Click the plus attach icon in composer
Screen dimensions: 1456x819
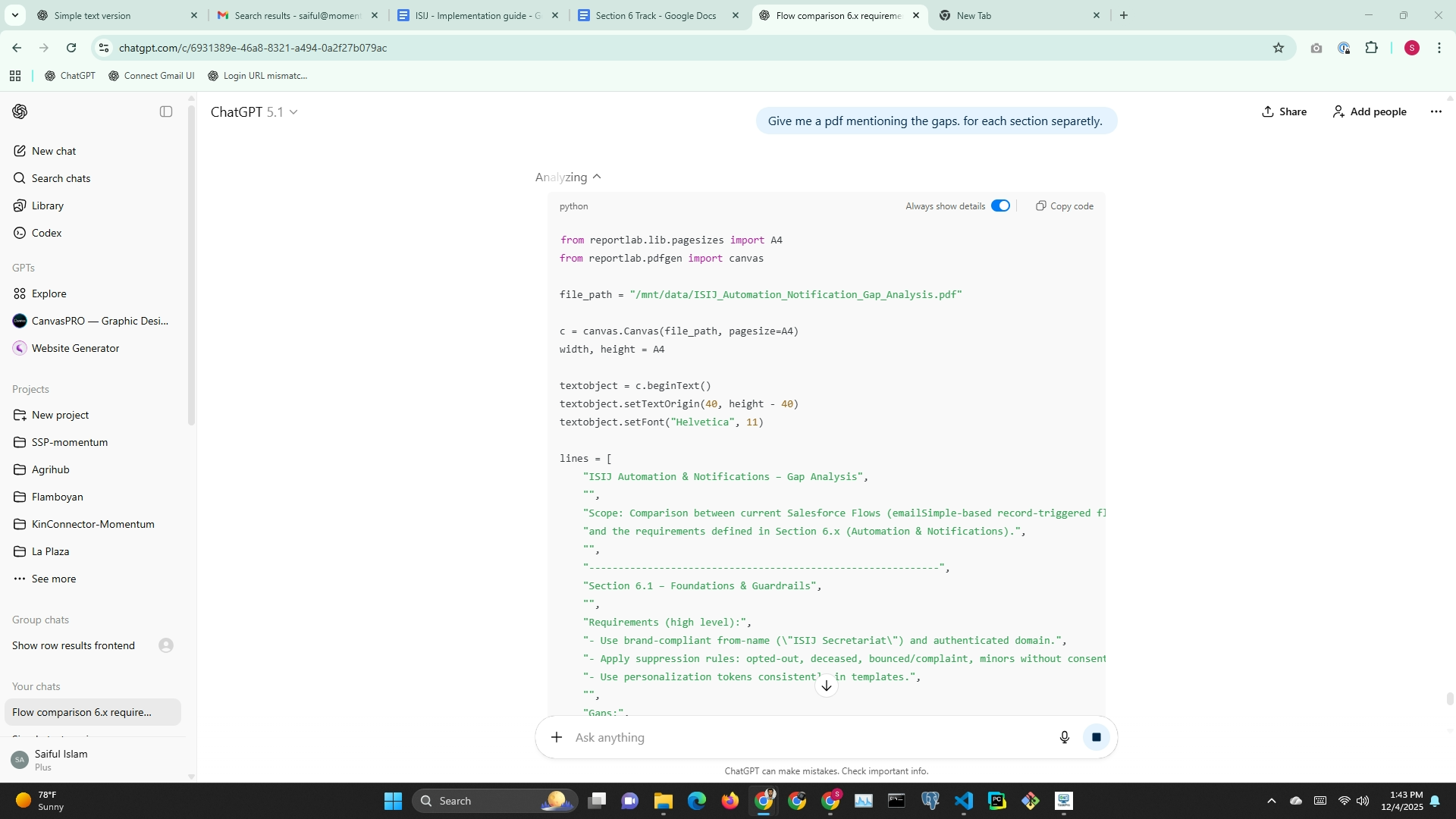click(x=557, y=737)
